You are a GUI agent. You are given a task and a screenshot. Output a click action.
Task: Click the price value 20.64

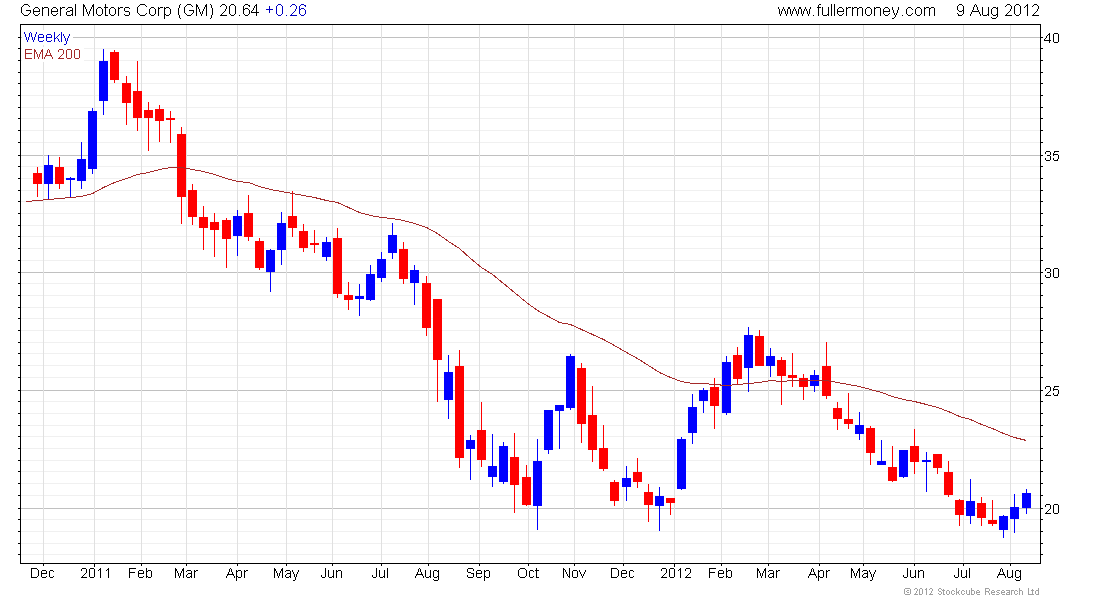tap(239, 11)
